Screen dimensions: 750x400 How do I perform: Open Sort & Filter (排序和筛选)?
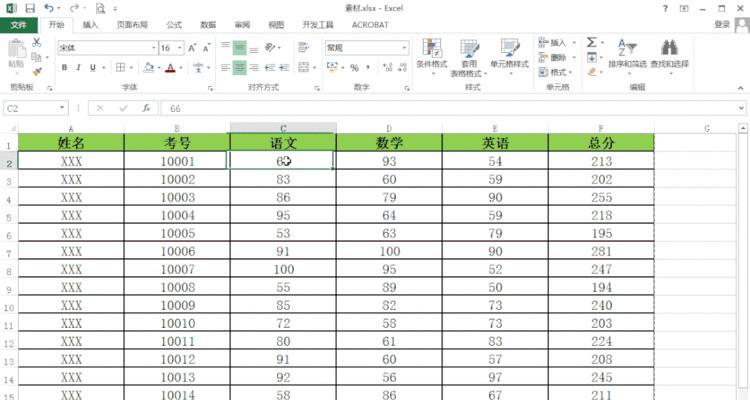click(x=627, y=55)
